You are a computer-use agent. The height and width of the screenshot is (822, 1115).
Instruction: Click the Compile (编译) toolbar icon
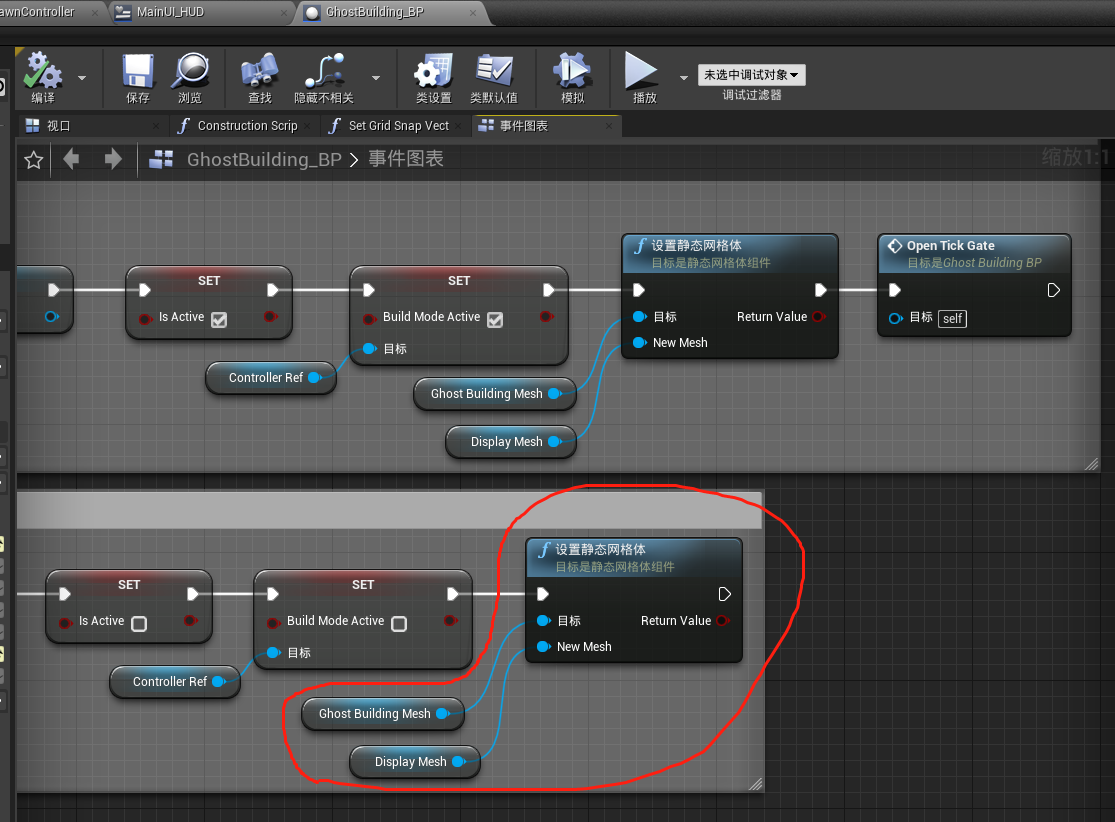point(43,71)
